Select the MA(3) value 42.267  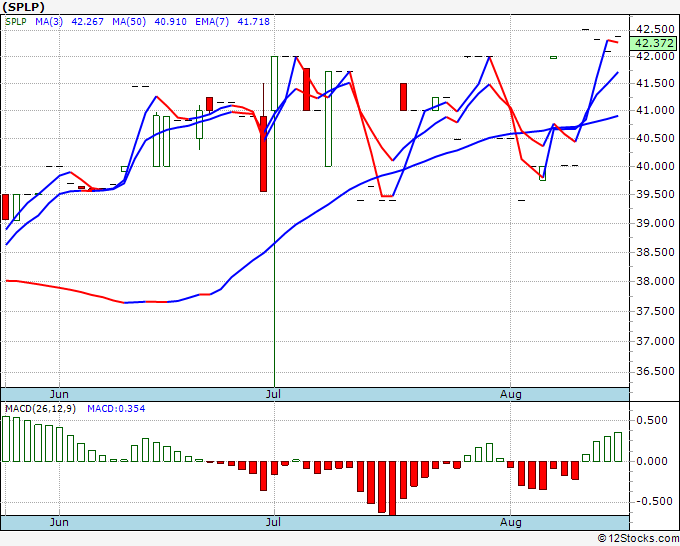[x=87, y=22]
